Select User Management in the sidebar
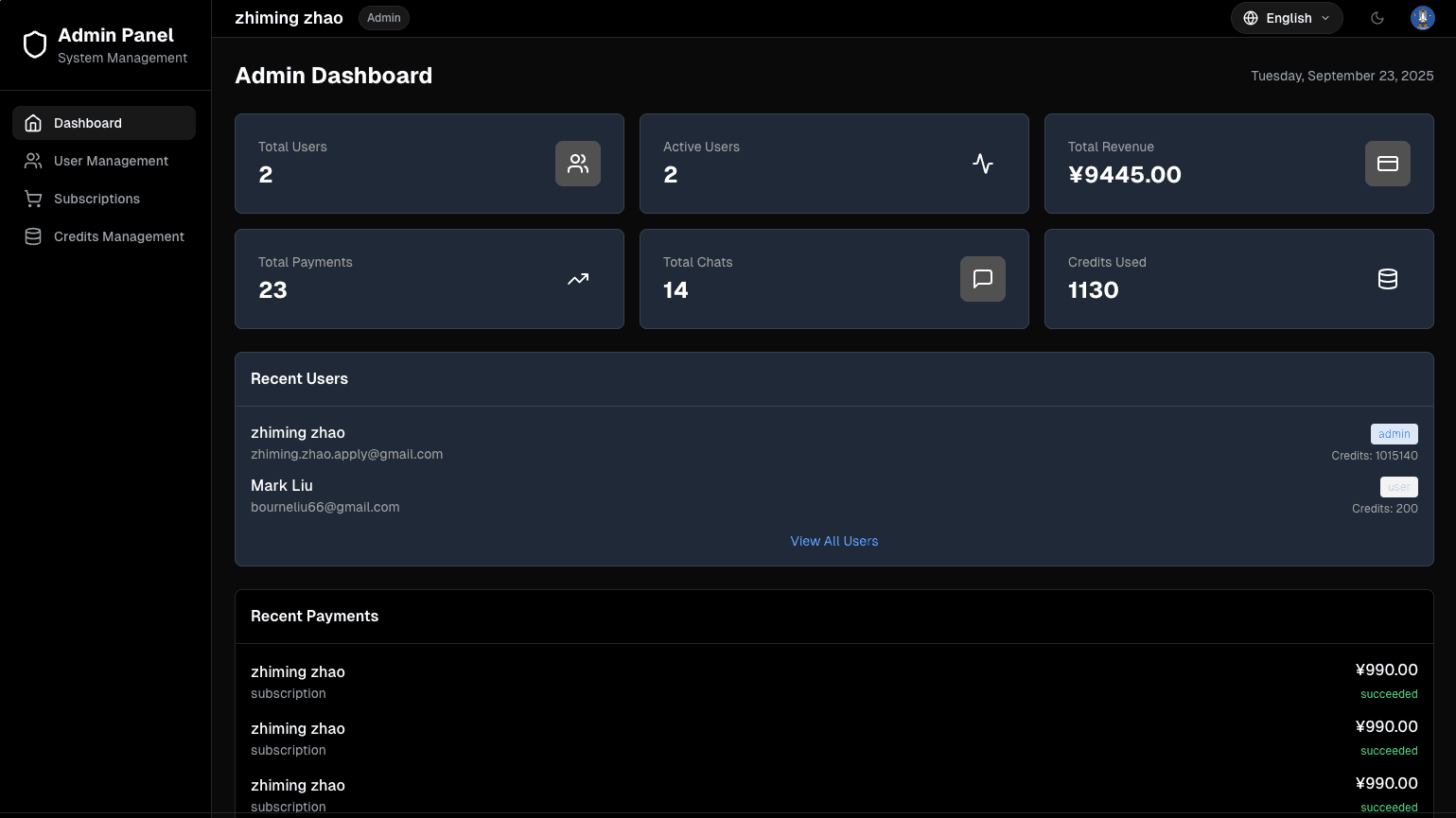The image size is (1456, 818). point(112,161)
